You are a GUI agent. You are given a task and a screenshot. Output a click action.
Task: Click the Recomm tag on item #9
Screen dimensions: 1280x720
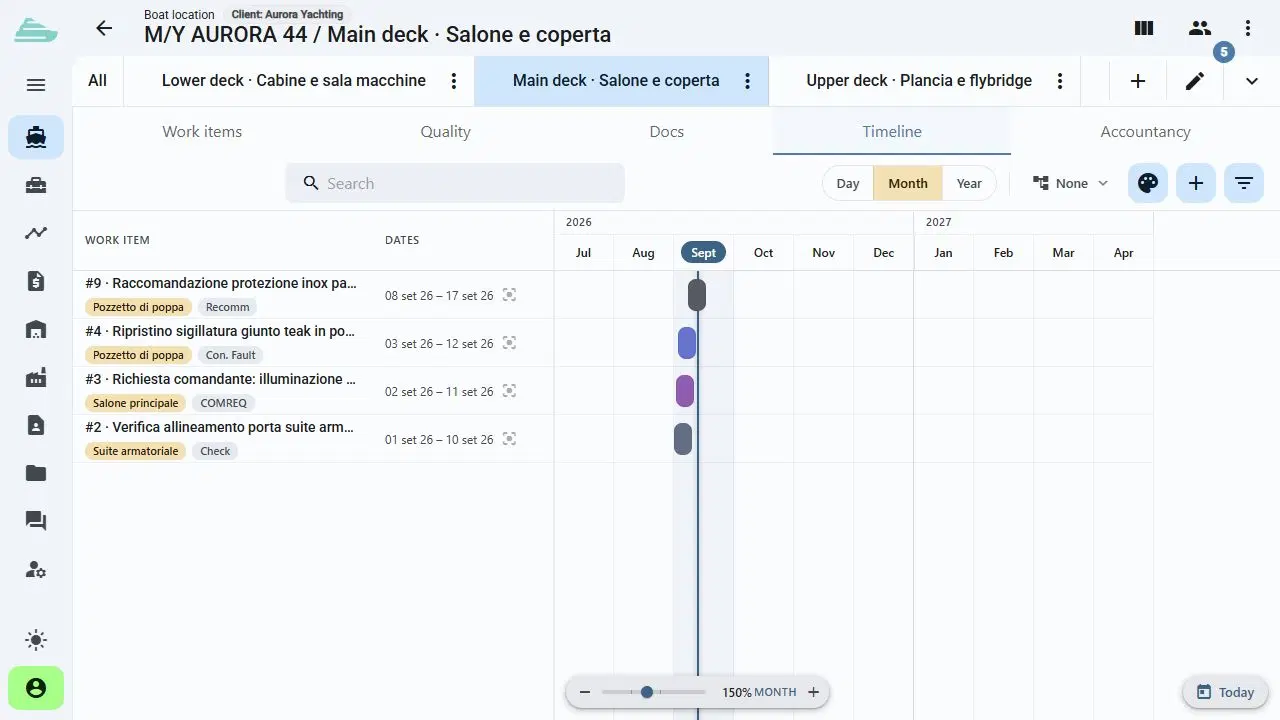(x=227, y=307)
